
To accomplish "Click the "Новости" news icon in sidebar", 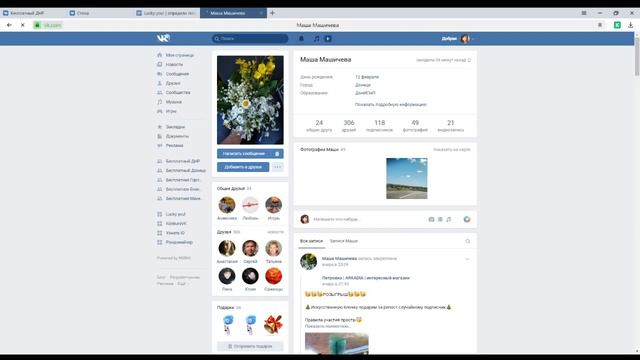I will [160, 64].
